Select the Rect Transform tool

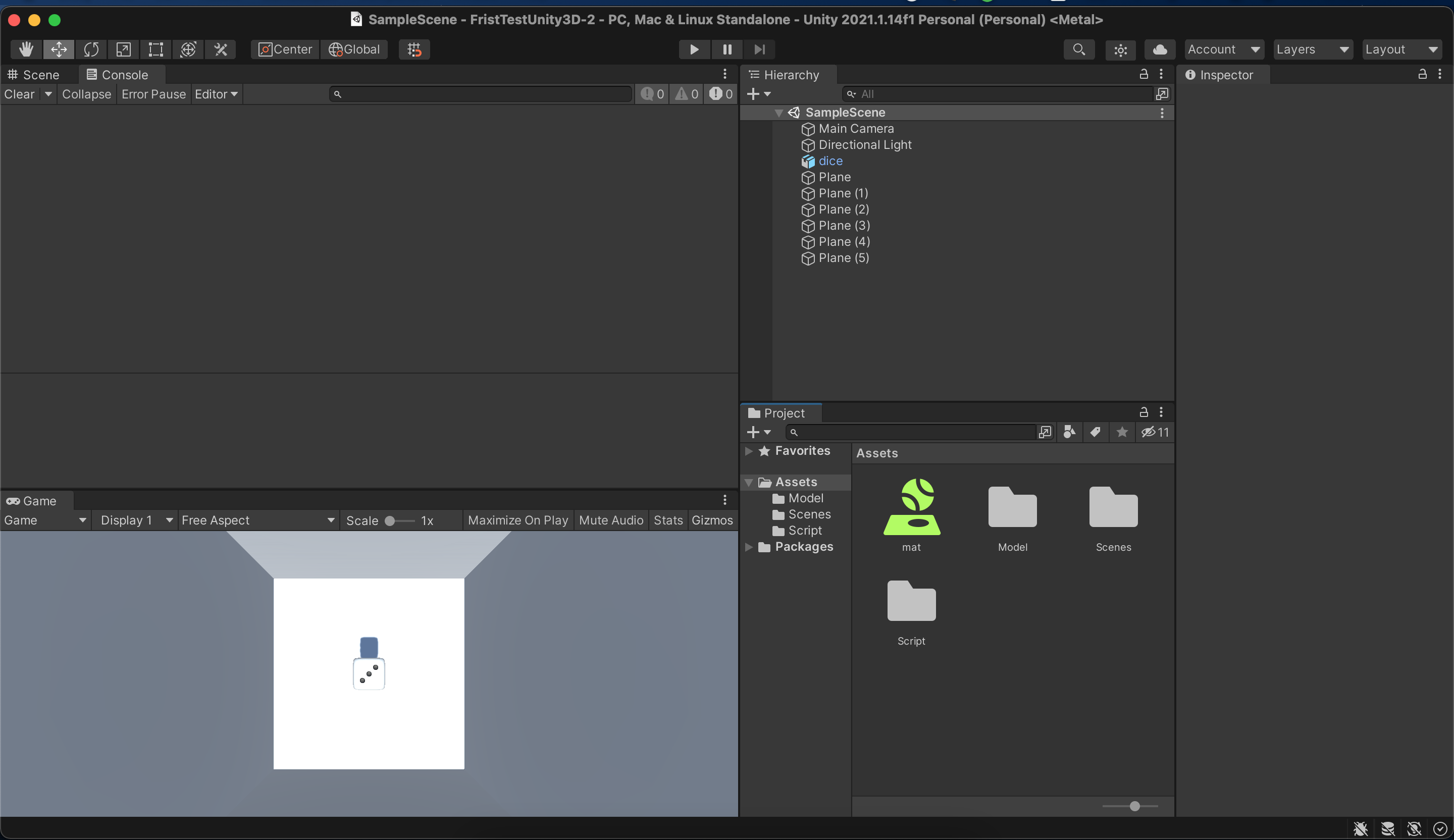156,49
